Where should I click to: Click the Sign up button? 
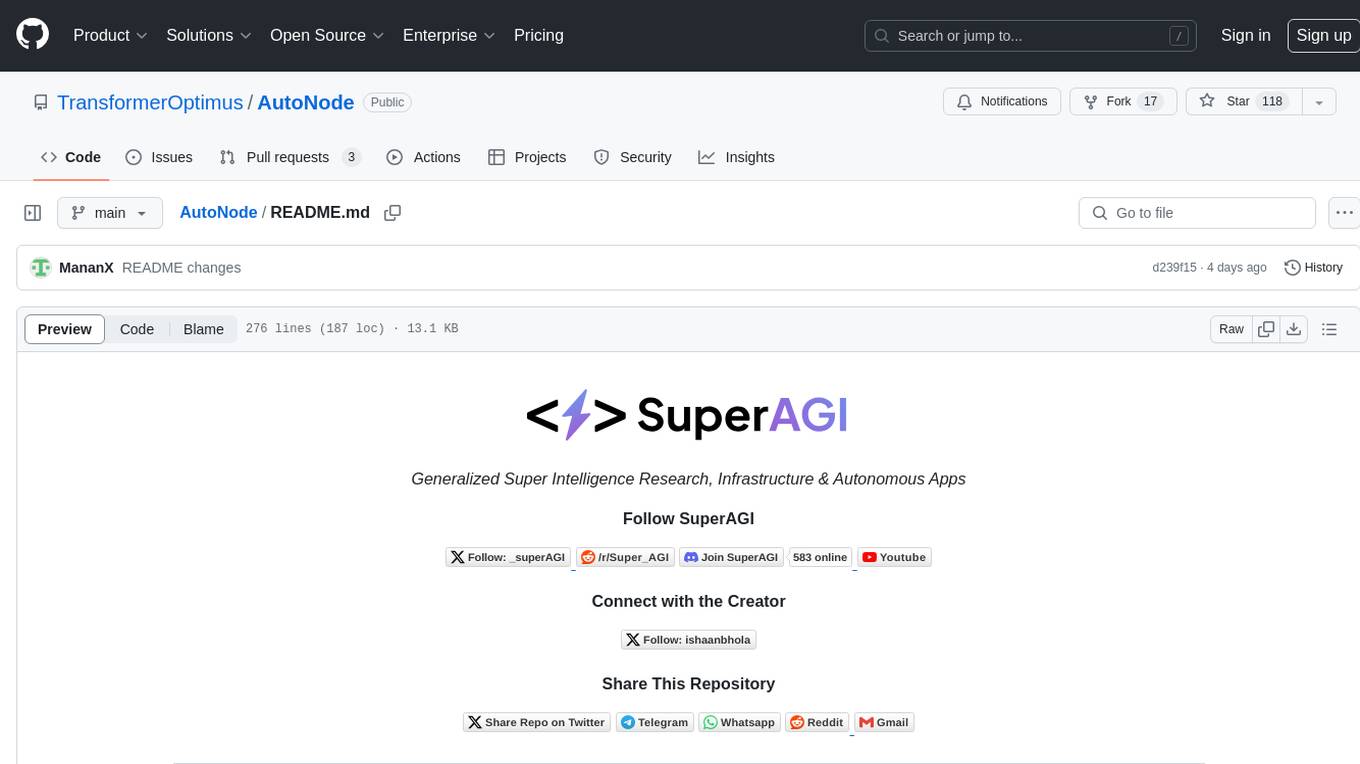1322,35
